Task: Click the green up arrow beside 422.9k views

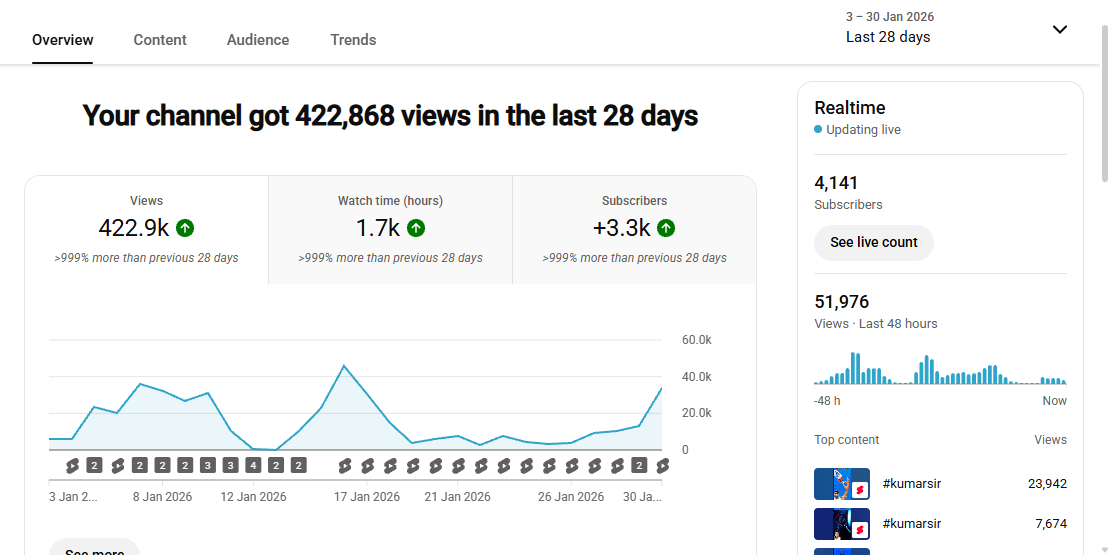Action: pyautogui.click(x=185, y=228)
